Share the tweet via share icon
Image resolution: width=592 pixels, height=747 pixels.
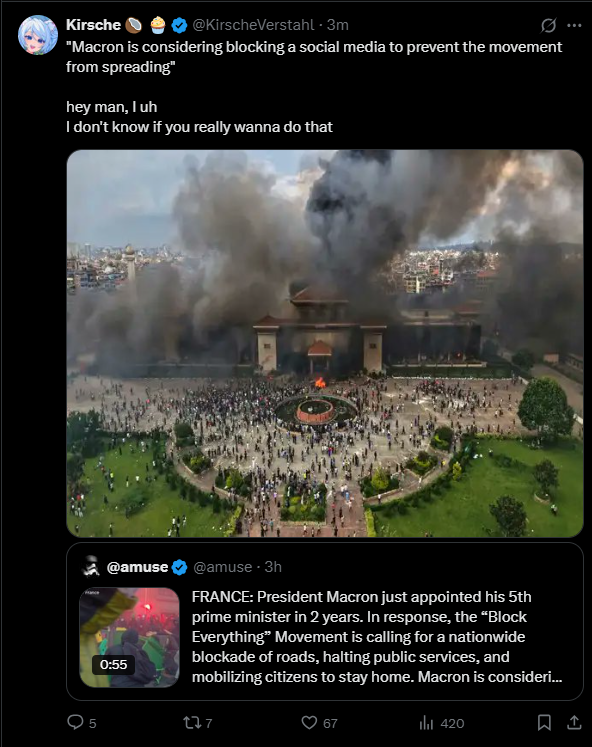tap(574, 722)
